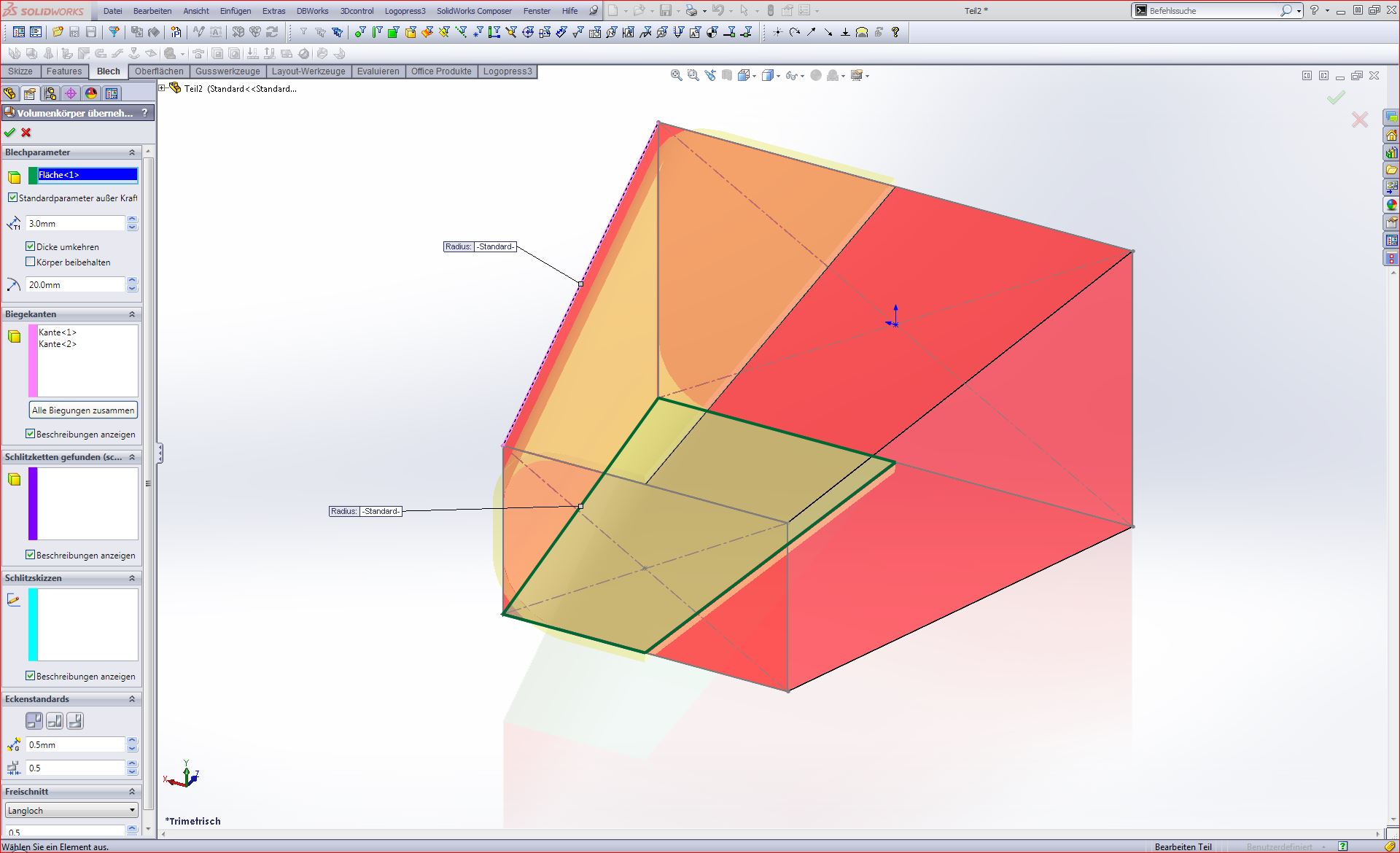Collapse the Biegekanten section

tap(132, 314)
